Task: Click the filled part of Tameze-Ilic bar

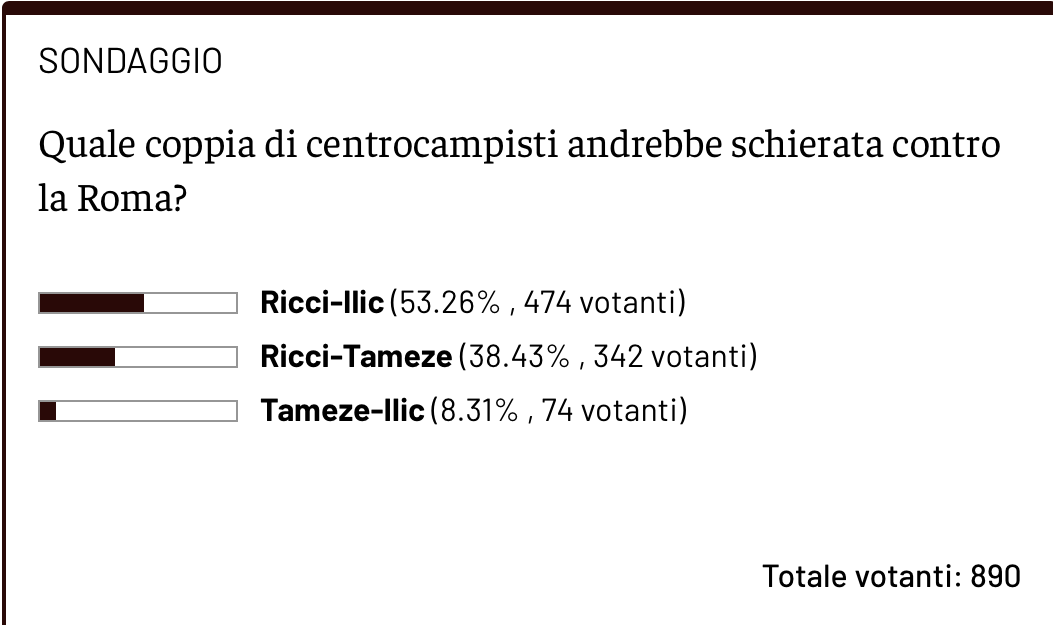Action: point(47,411)
